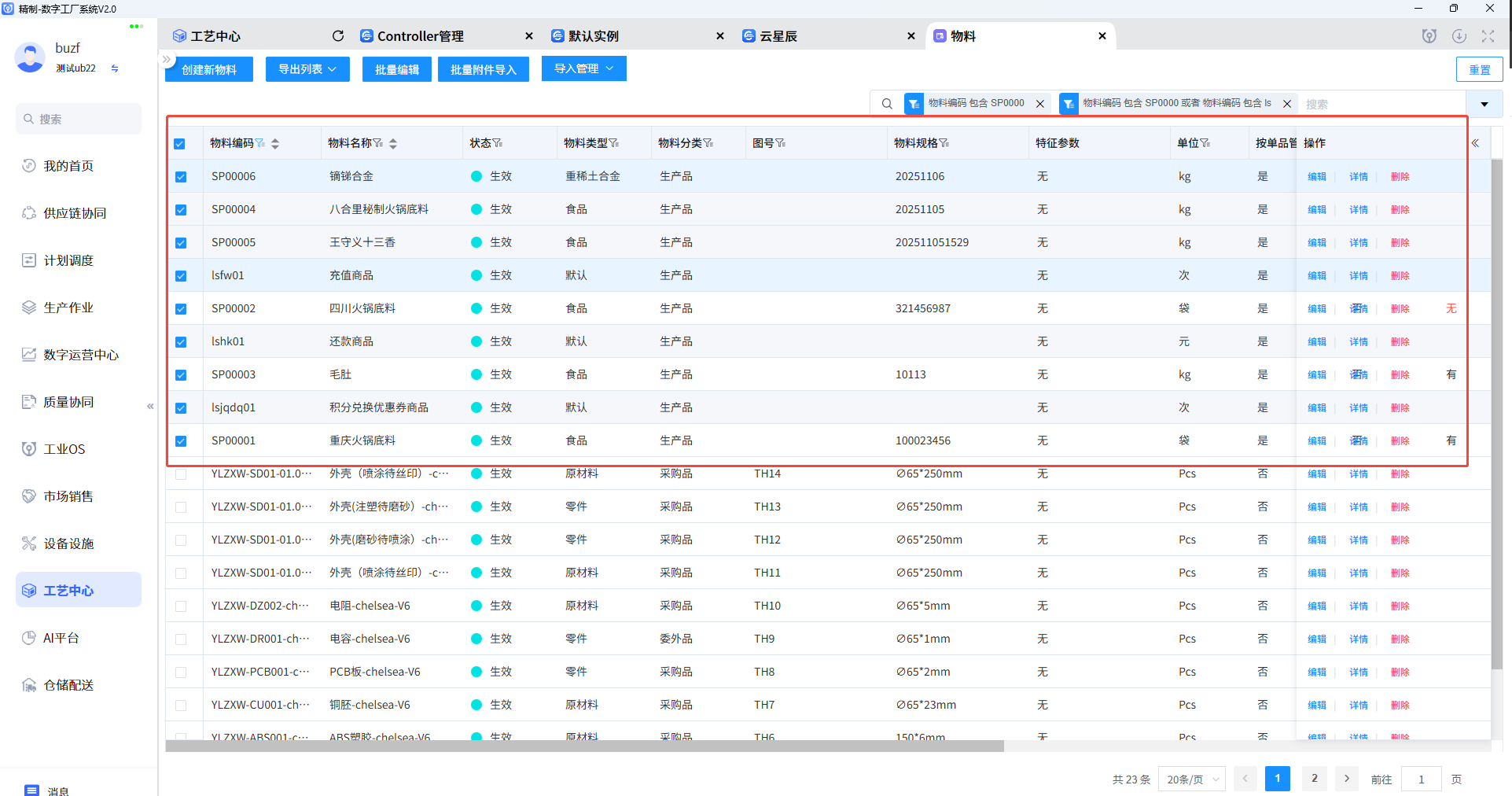The height and width of the screenshot is (796, 1512).
Task: Click the fullscreen icon at top right
Action: click(1488, 36)
